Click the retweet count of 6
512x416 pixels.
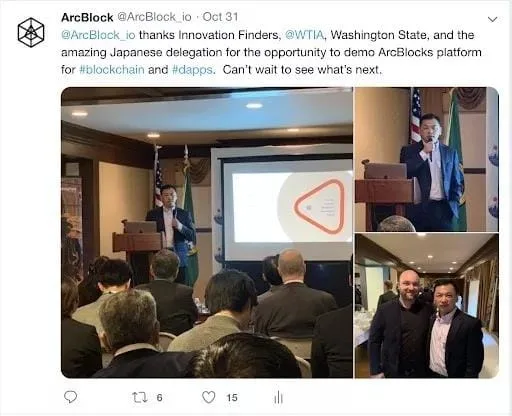point(159,397)
